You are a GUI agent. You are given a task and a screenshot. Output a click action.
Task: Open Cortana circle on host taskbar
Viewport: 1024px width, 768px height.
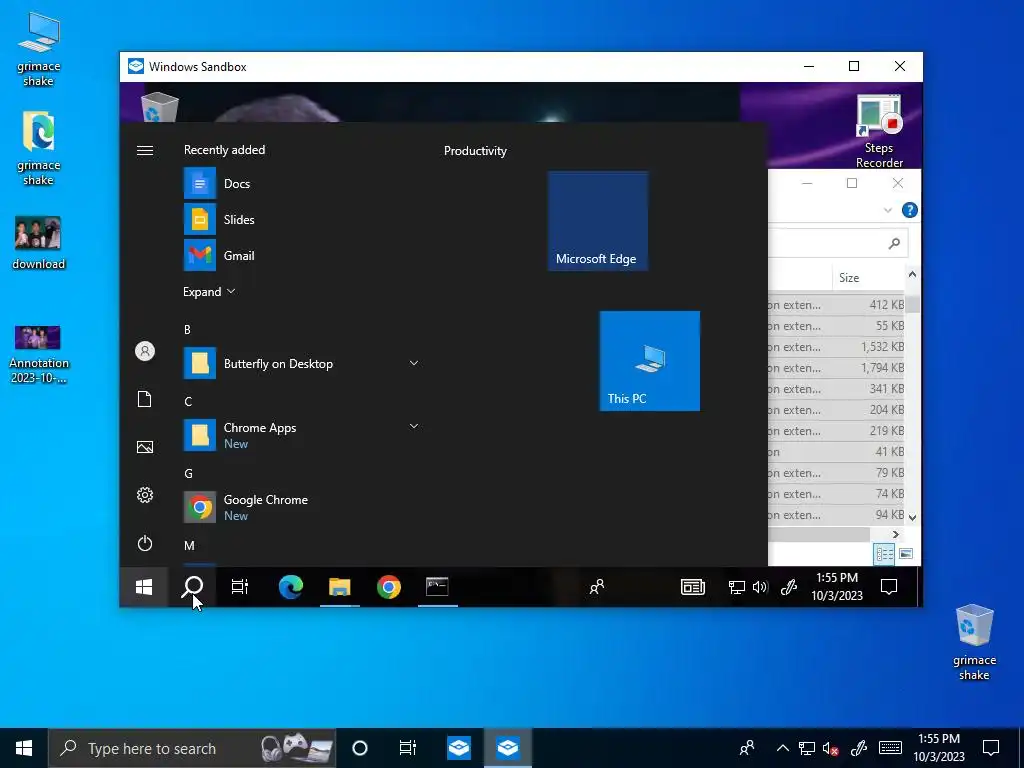pyautogui.click(x=360, y=748)
